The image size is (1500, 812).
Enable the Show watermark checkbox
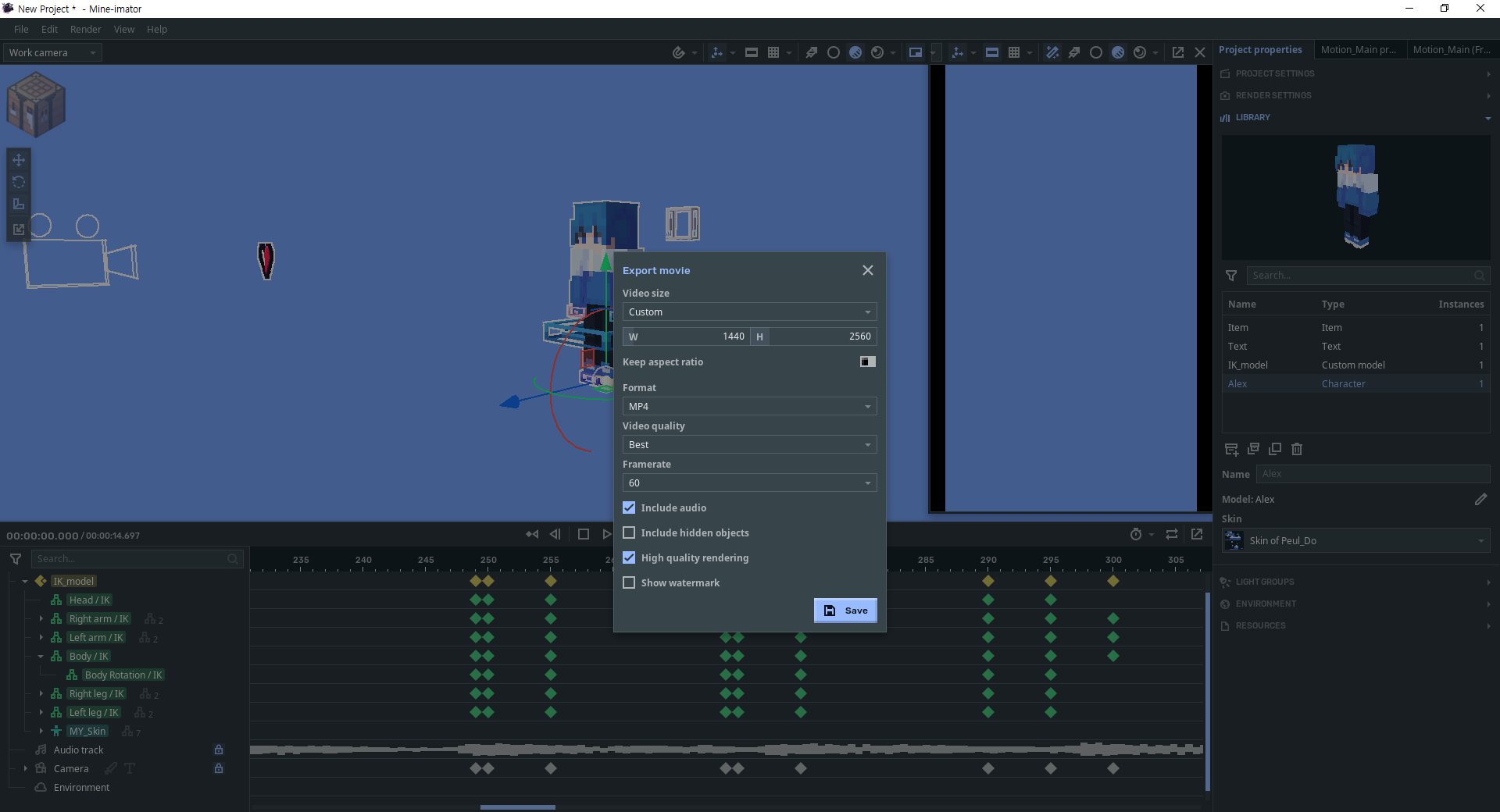point(629,582)
